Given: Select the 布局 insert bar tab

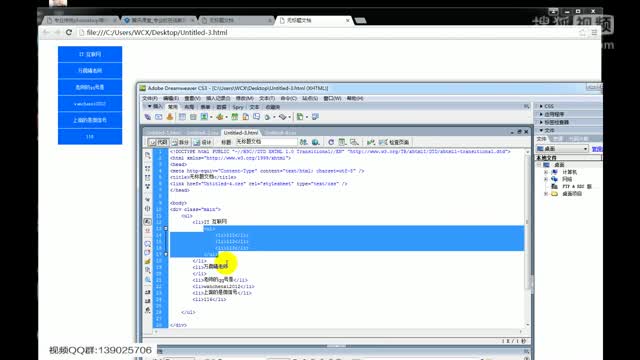Looking at the screenshot, I should (189, 107).
